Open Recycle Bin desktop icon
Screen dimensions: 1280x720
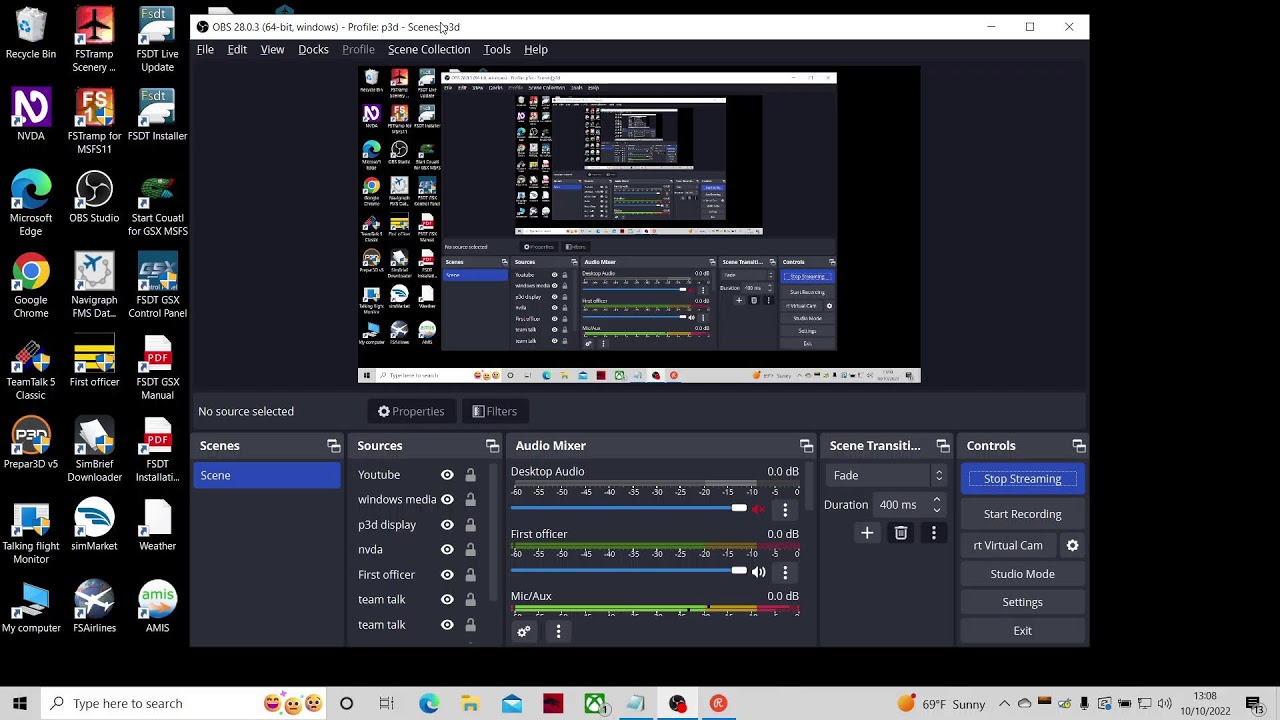coord(31,33)
